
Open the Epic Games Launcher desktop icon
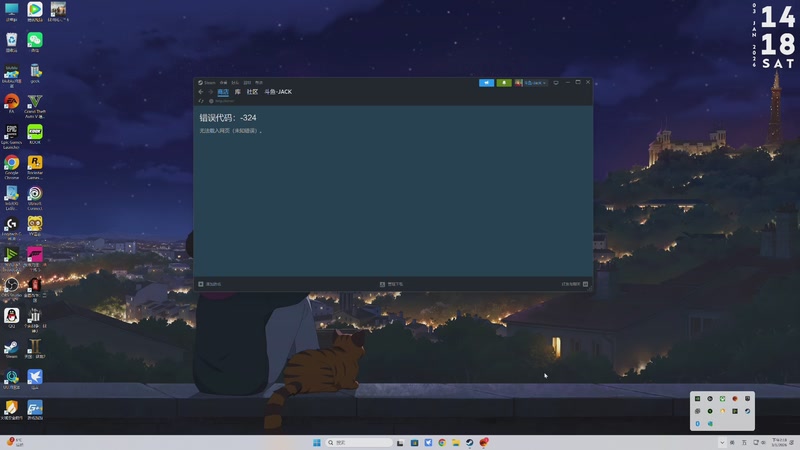pos(12,136)
